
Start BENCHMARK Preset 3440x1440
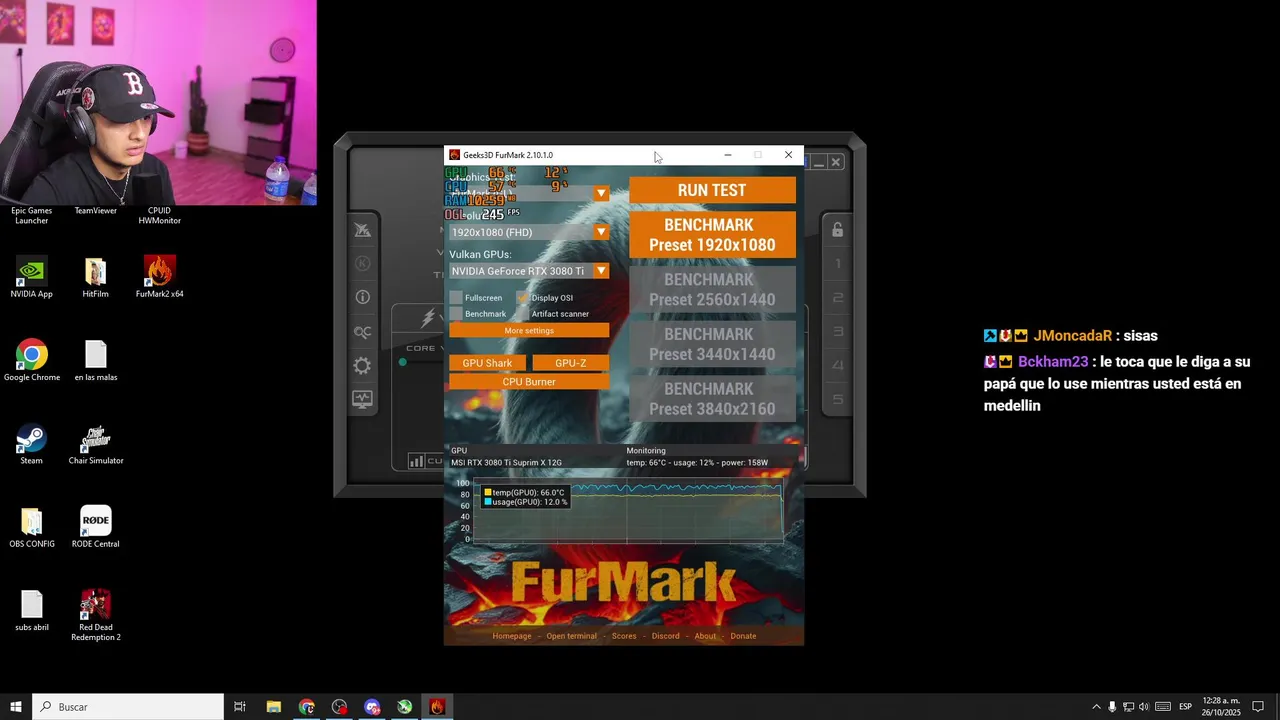pos(712,344)
